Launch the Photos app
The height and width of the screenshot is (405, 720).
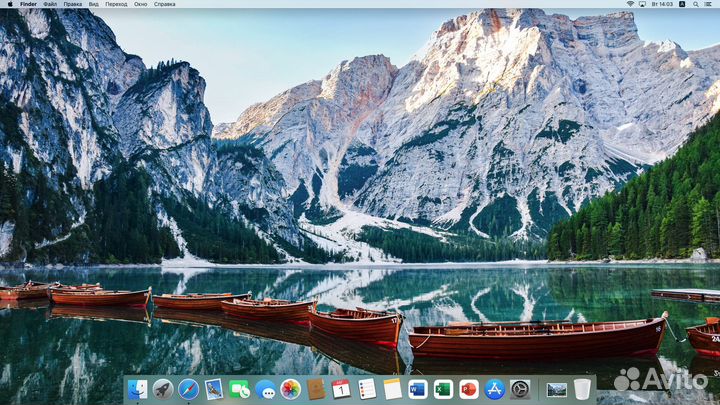(291, 389)
